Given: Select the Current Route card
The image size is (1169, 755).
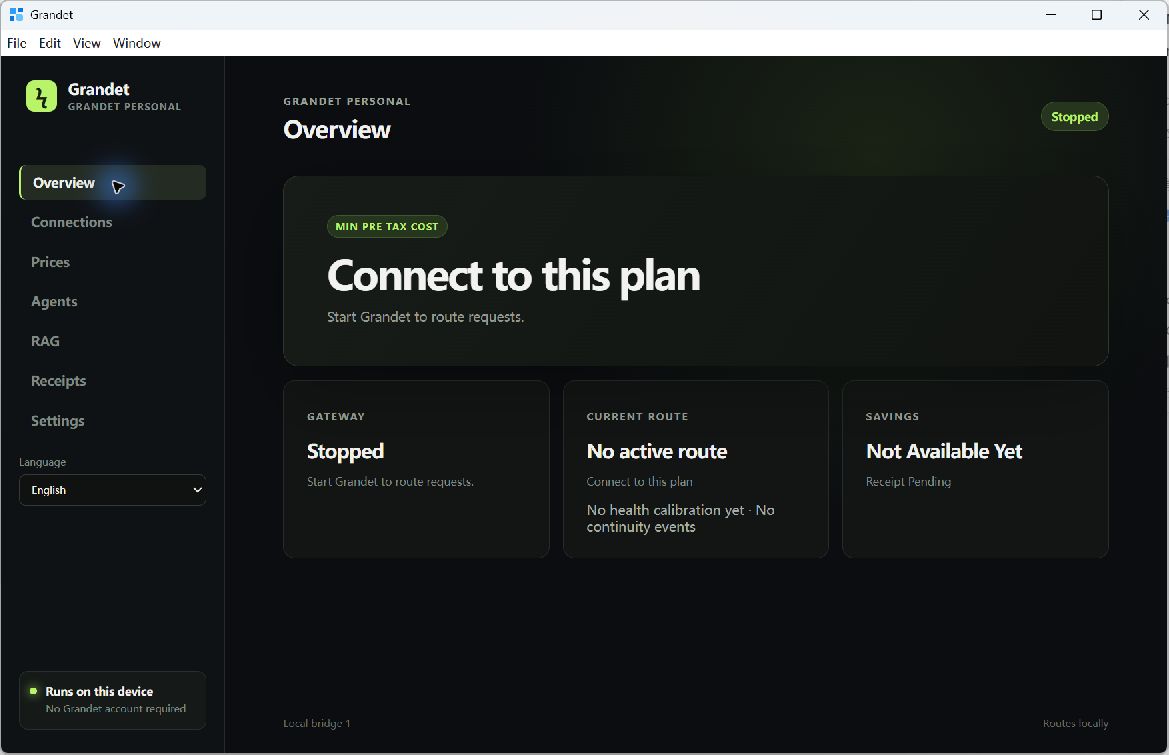Looking at the screenshot, I should point(696,469).
